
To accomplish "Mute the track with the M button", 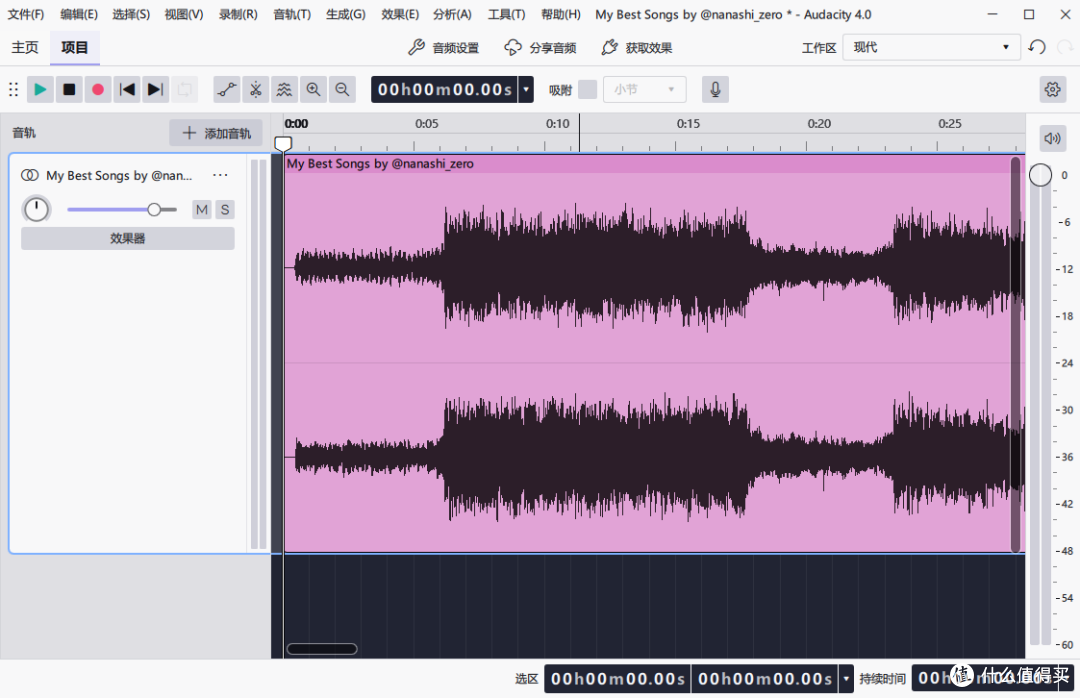I will pyautogui.click(x=202, y=209).
